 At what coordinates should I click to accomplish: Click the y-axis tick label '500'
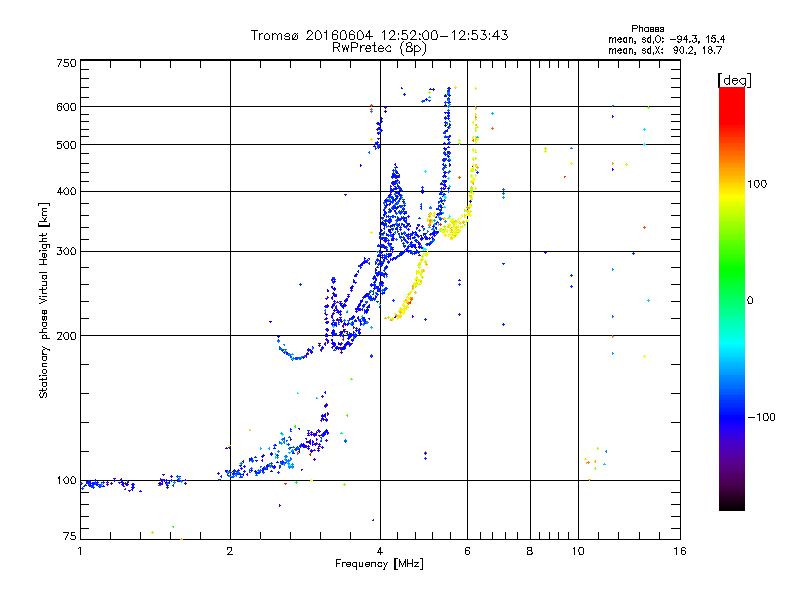(x=66, y=145)
